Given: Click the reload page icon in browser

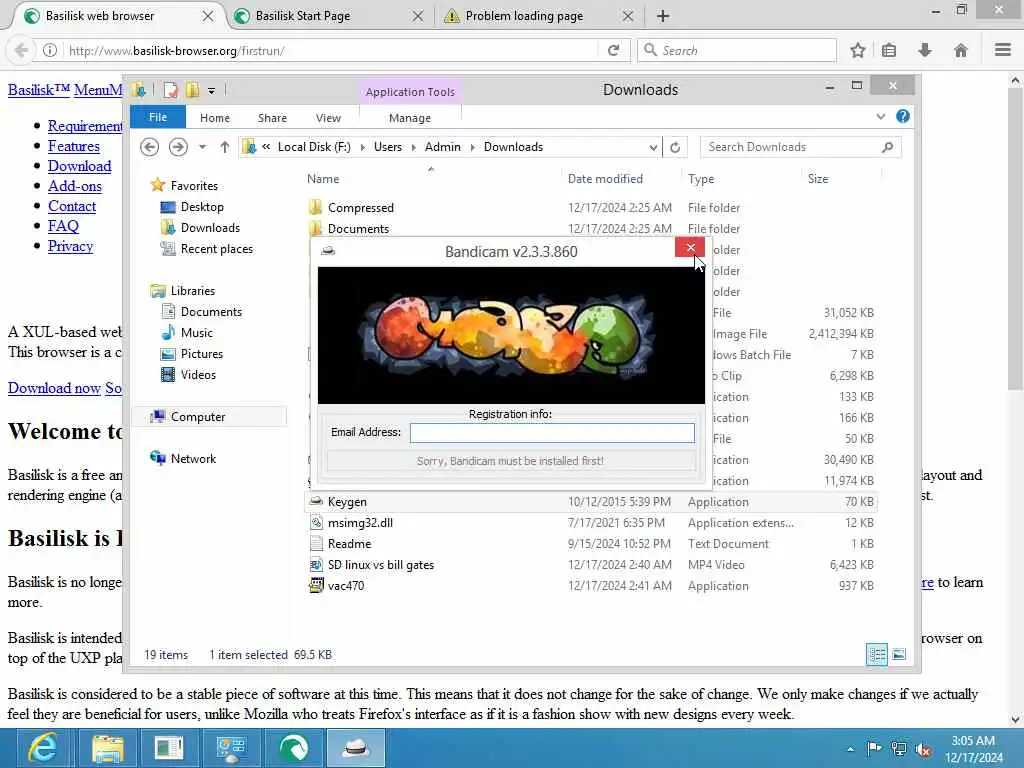Looking at the screenshot, I should pos(613,50).
